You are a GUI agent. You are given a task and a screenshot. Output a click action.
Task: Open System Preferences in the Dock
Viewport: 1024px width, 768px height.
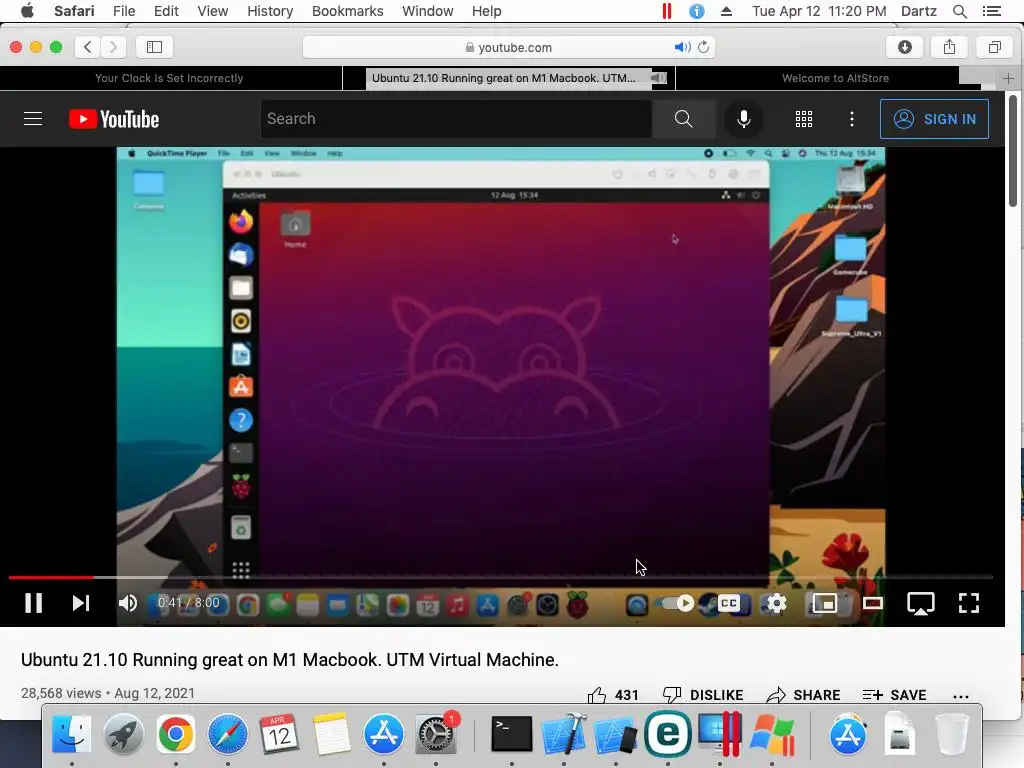436,734
